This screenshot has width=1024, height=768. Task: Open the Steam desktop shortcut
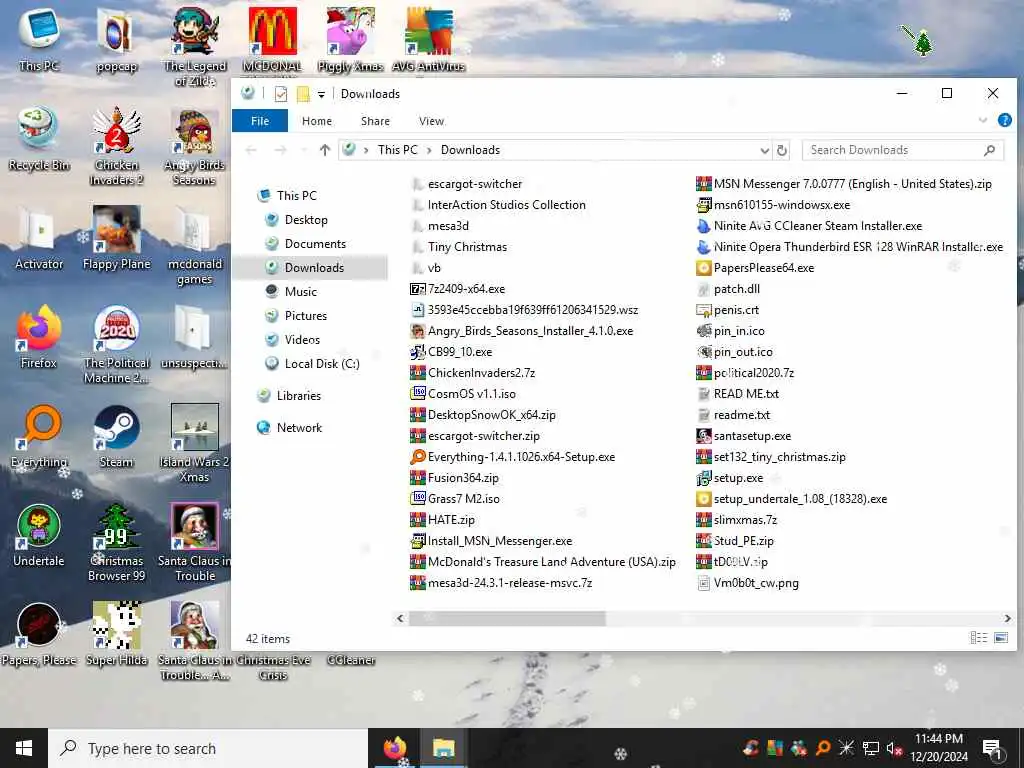116,436
